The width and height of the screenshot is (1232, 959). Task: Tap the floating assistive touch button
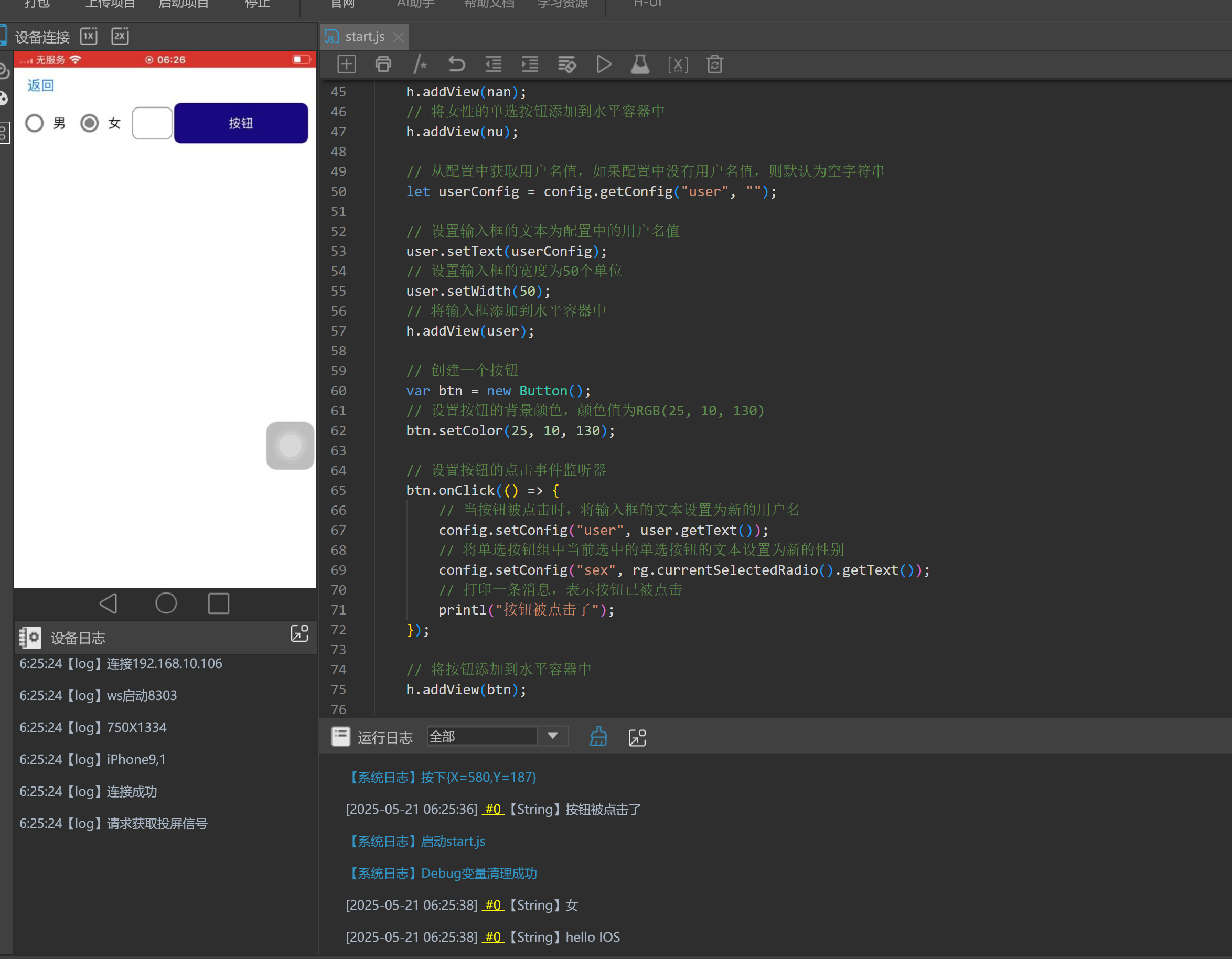290,445
